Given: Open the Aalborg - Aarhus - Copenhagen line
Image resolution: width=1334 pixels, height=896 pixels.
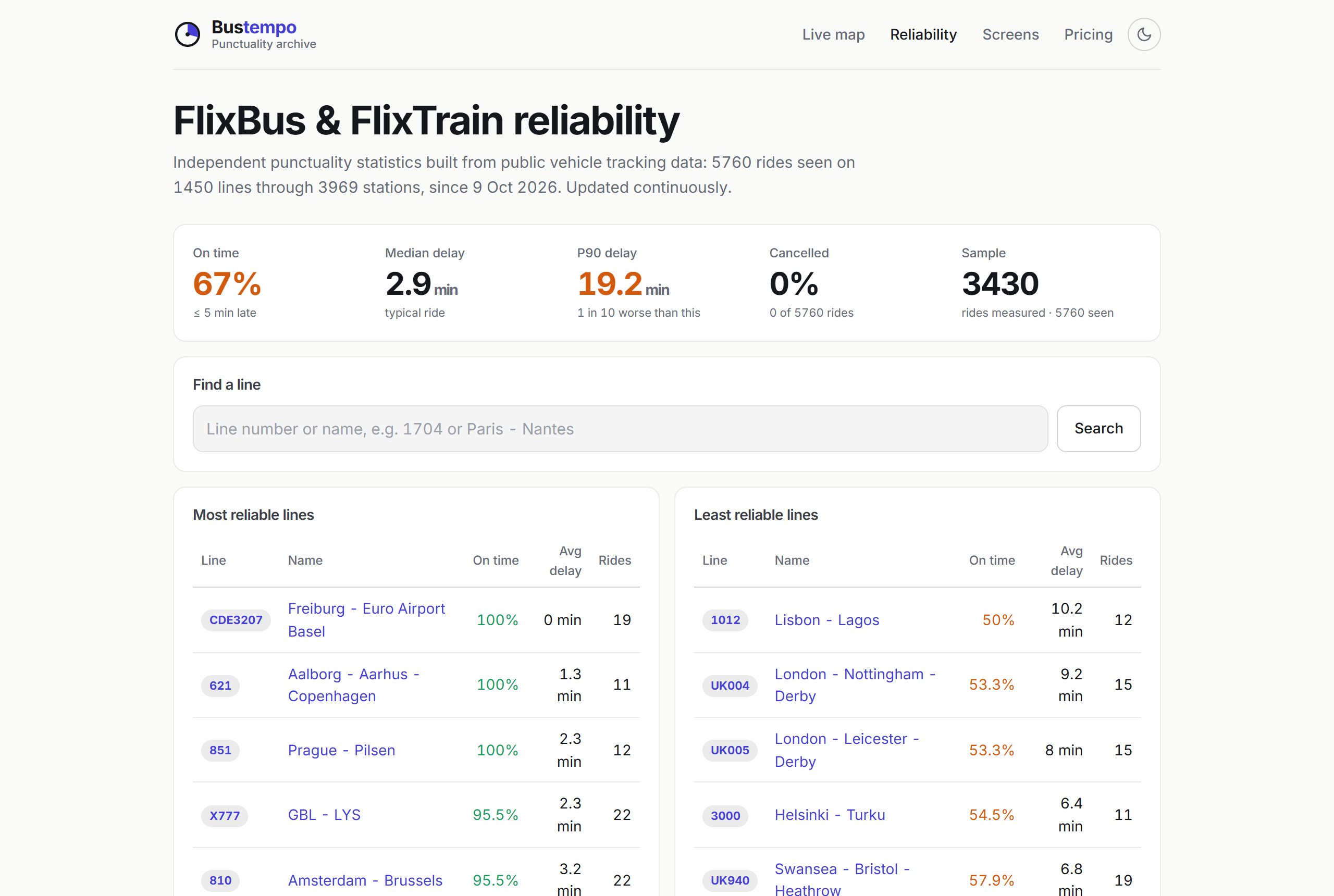Looking at the screenshot, I should (x=354, y=685).
